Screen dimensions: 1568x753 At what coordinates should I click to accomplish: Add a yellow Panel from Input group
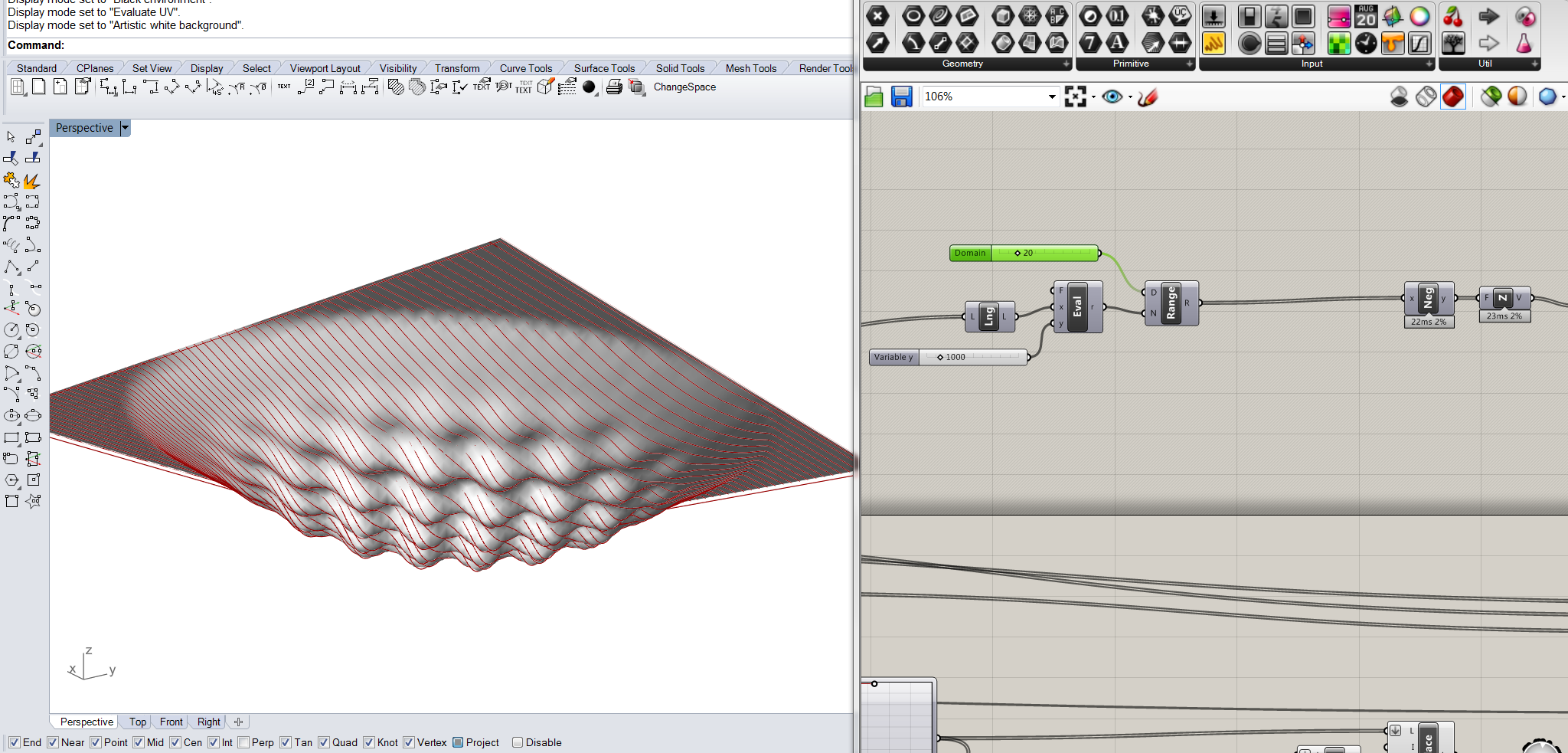(x=1214, y=43)
